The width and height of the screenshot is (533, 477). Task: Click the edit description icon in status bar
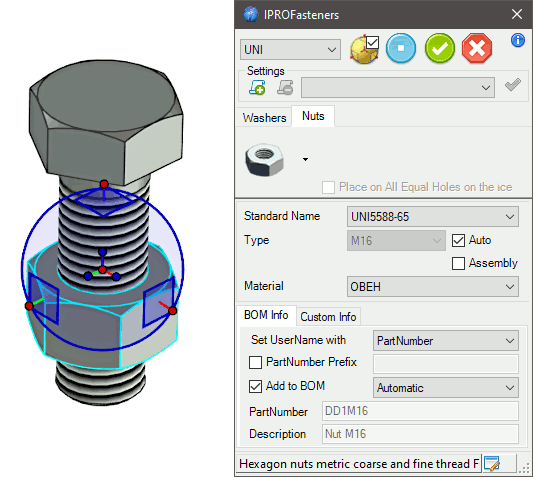[492, 464]
